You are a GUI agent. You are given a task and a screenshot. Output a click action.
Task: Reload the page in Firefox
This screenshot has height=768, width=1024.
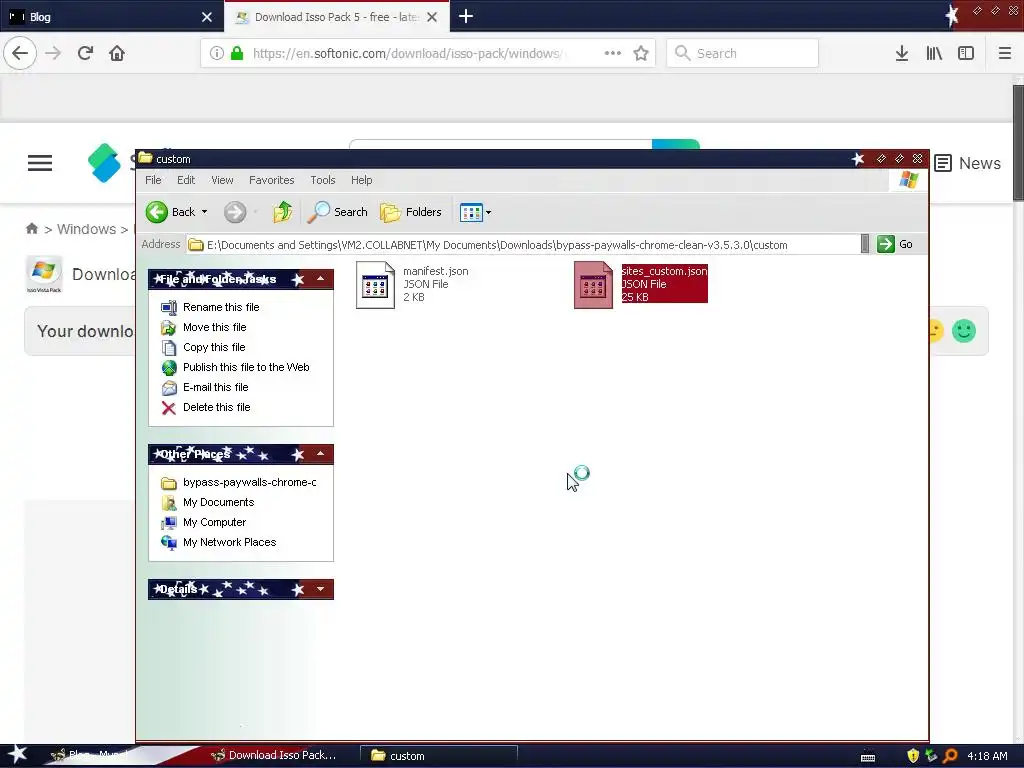tap(85, 54)
